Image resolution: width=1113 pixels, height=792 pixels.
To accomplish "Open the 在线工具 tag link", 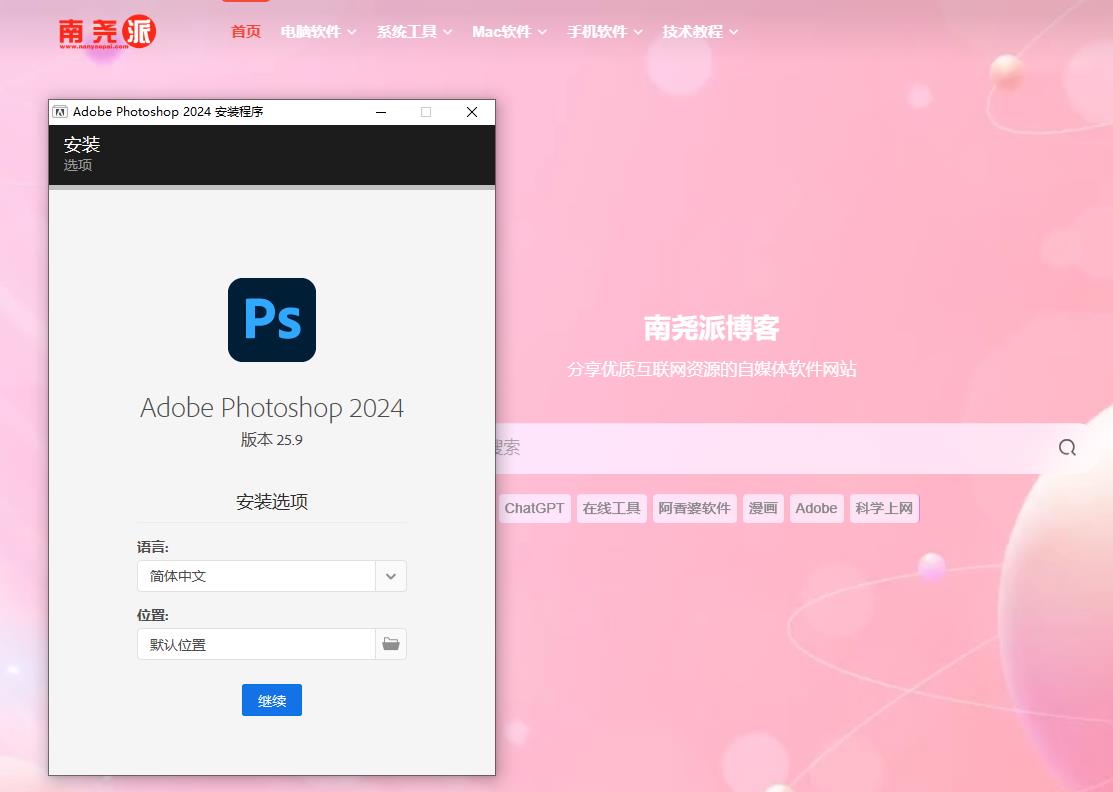I will tap(611, 508).
